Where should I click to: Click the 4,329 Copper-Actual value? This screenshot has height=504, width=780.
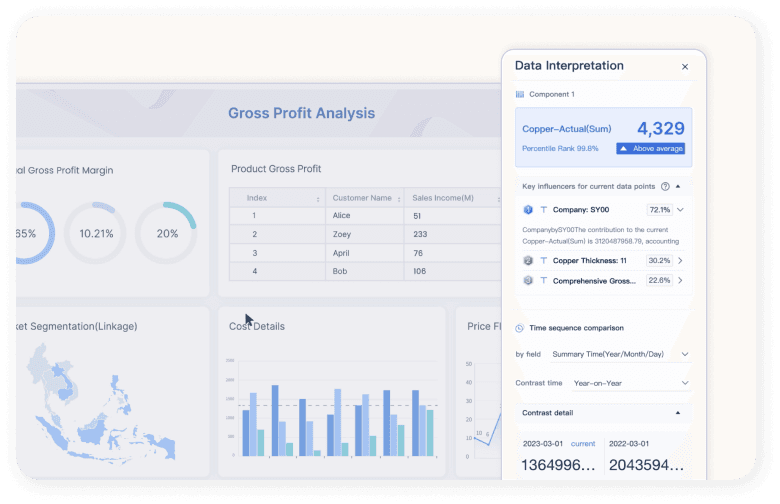tap(660, 128)
